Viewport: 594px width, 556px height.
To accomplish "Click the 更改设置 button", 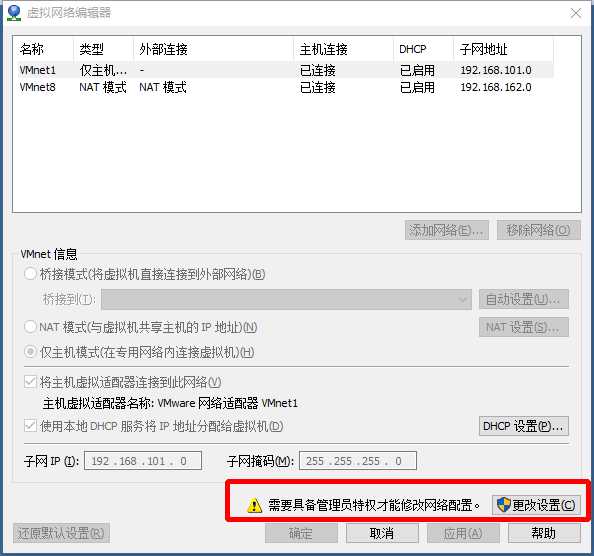I will point(536,505).
